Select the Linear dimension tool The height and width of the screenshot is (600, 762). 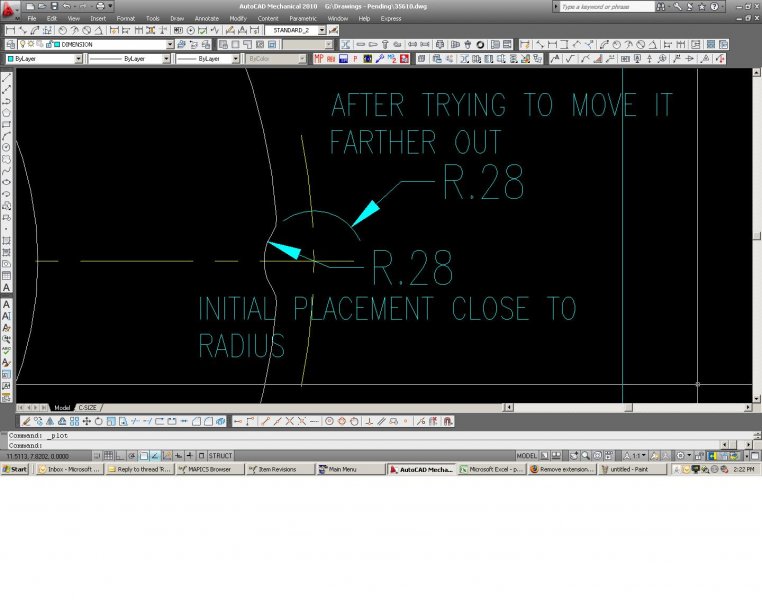pyautogui.click(x=11, y=30)
